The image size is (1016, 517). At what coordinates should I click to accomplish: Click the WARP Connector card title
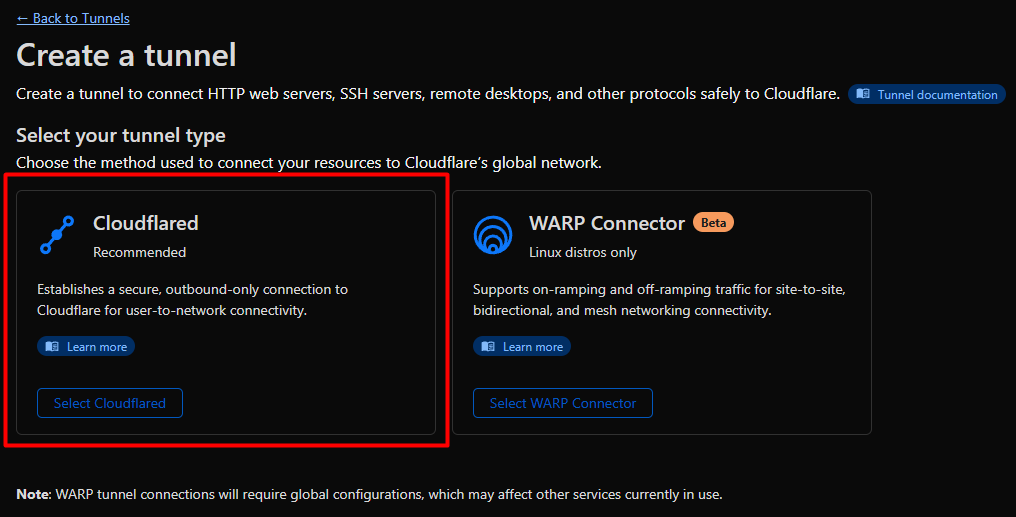[x=607, y=223]
